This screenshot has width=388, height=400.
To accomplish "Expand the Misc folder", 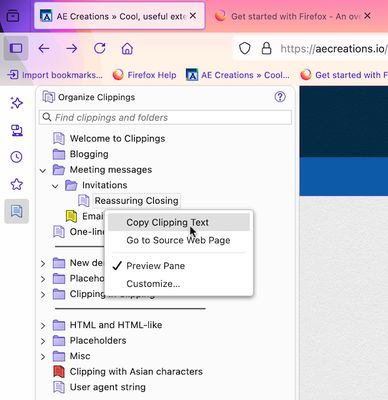I will pyautogui.click(x=43, y=357).
